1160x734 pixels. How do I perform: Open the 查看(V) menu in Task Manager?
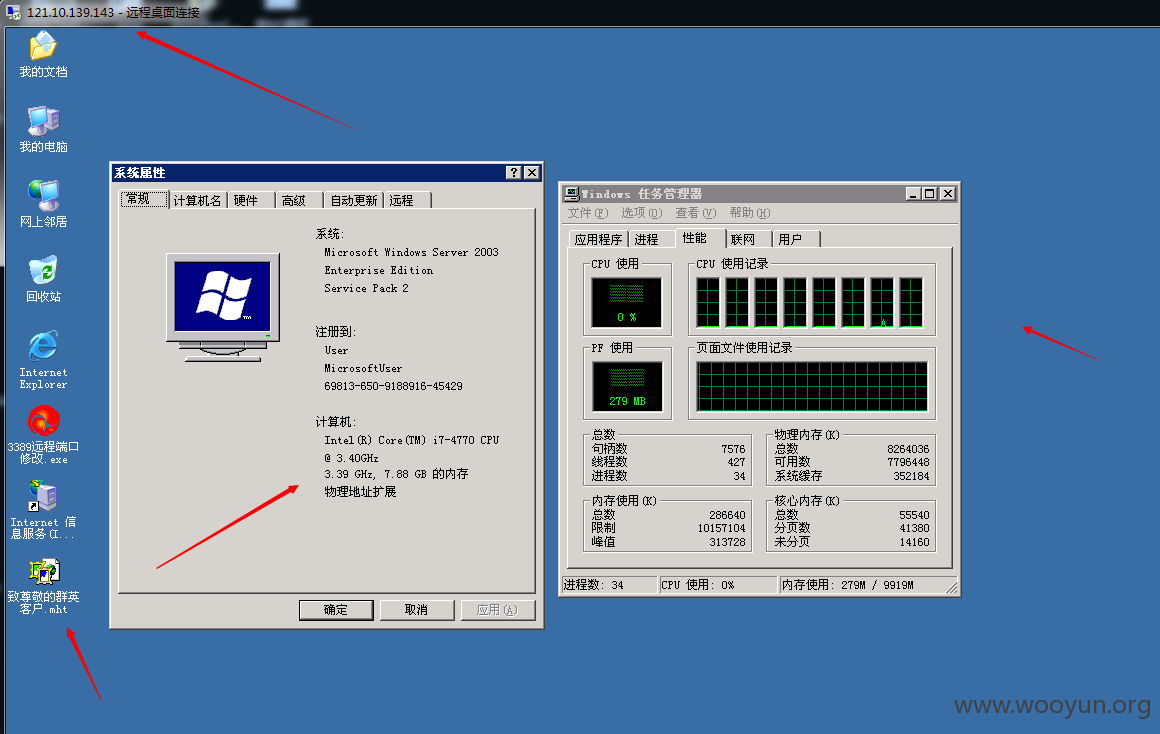point(695,213)
